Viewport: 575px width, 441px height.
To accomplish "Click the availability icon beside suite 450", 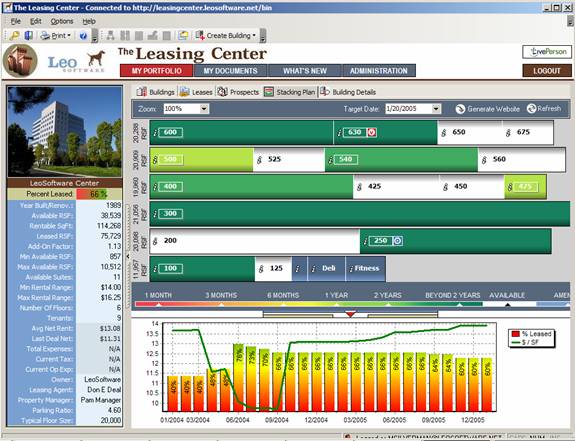I will click(x=446, y=187).
